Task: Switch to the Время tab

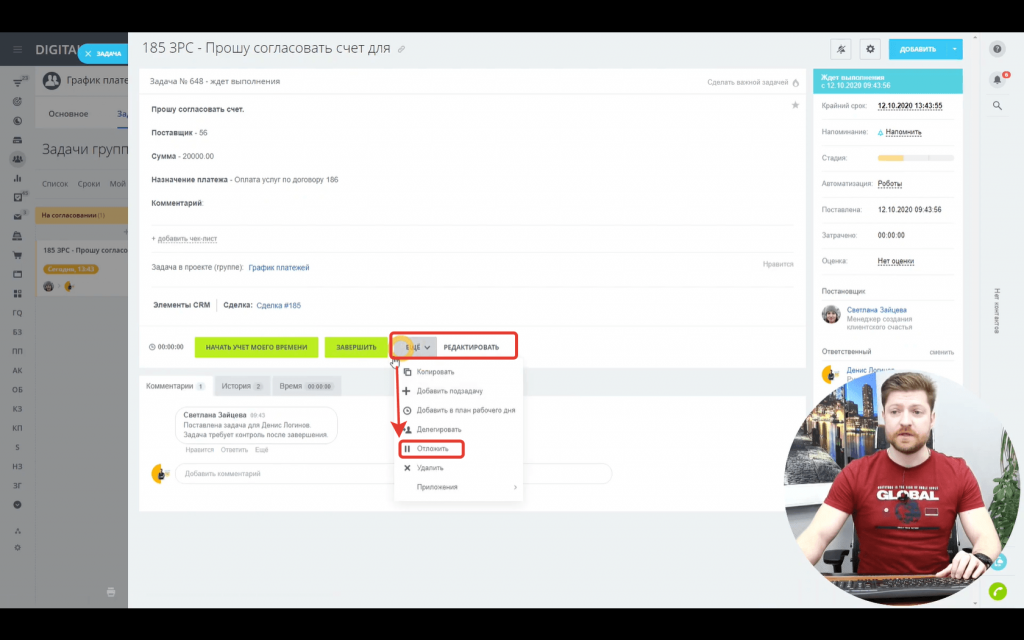Action: point(306,386)
